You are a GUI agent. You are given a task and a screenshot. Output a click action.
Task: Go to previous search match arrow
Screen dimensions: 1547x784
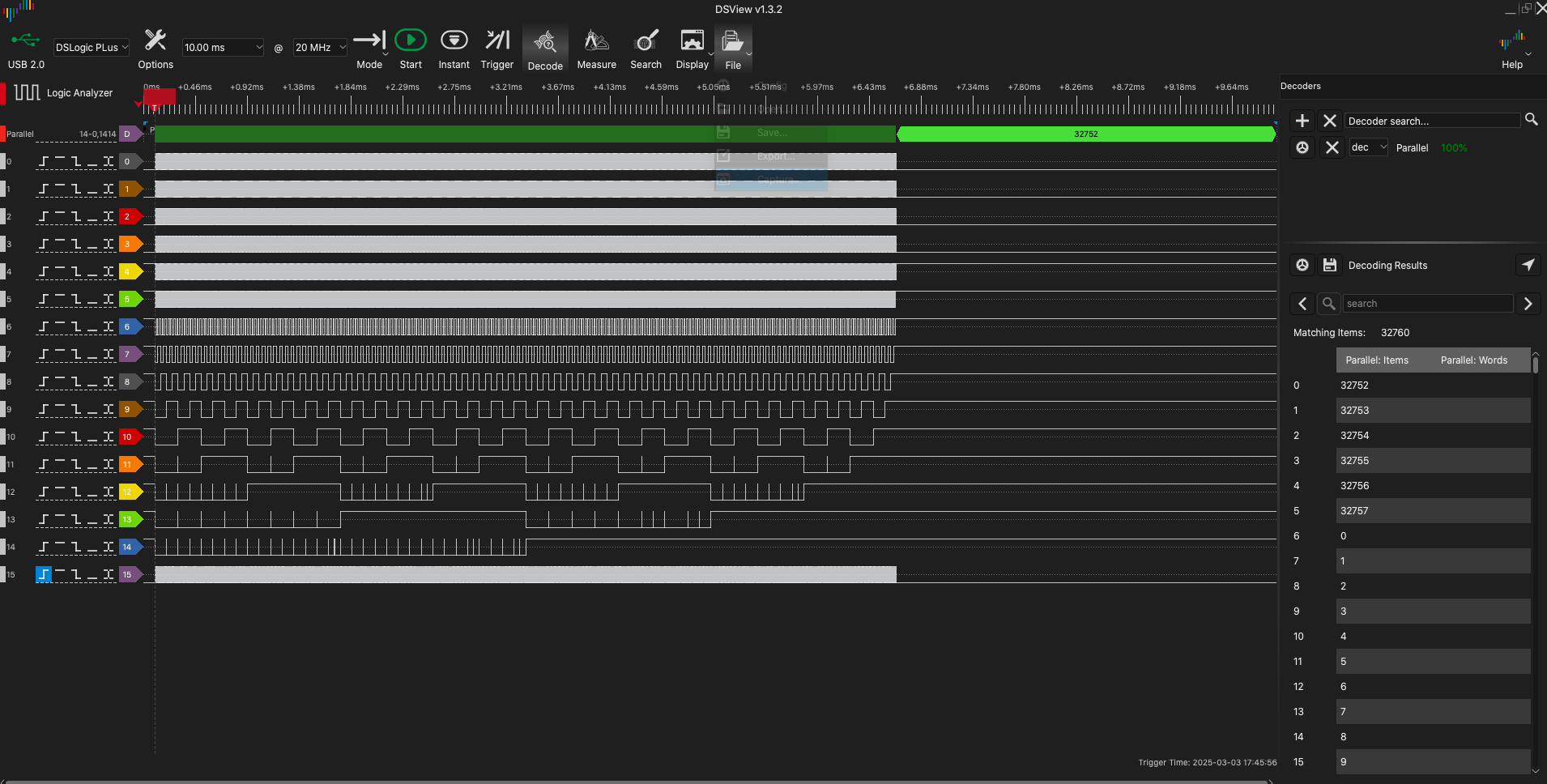point(1302,304)
